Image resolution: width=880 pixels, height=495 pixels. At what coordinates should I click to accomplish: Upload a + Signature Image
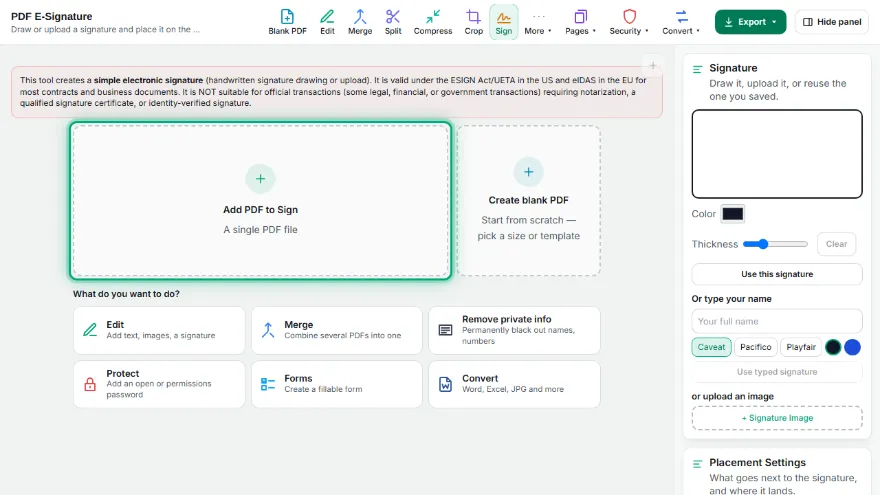pos(777,418)
